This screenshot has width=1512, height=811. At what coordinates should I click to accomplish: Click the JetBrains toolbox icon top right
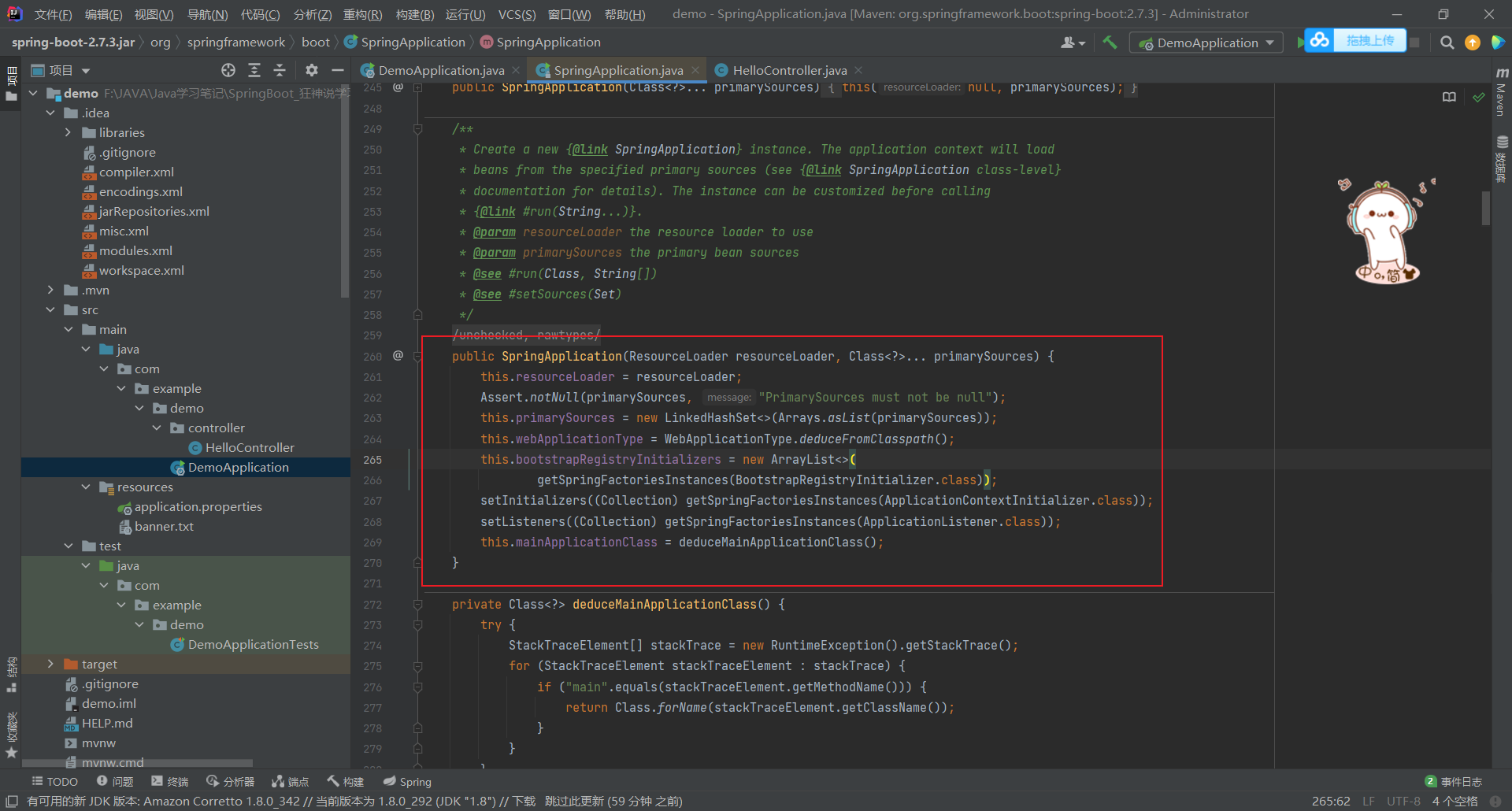[1497, 43]
